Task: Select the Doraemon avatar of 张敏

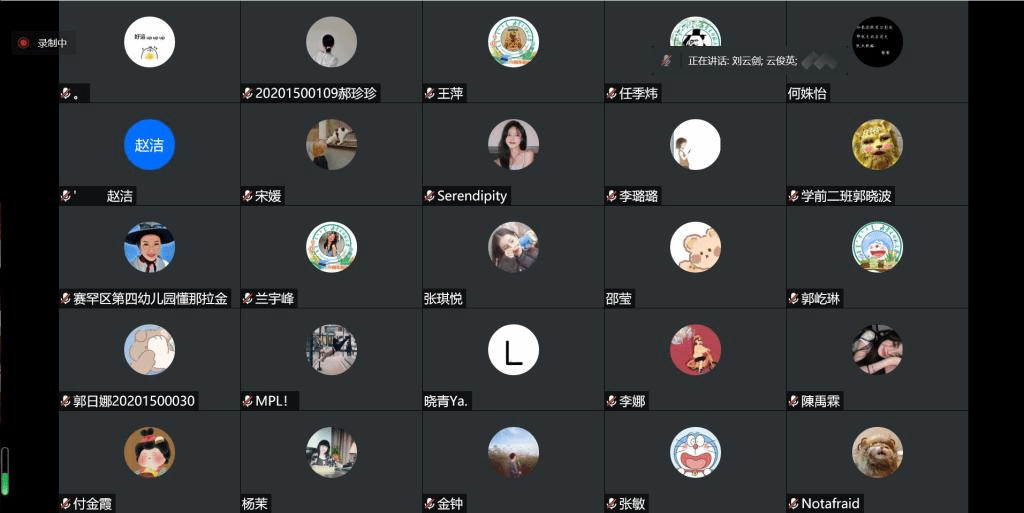Action: pos(695,452)
